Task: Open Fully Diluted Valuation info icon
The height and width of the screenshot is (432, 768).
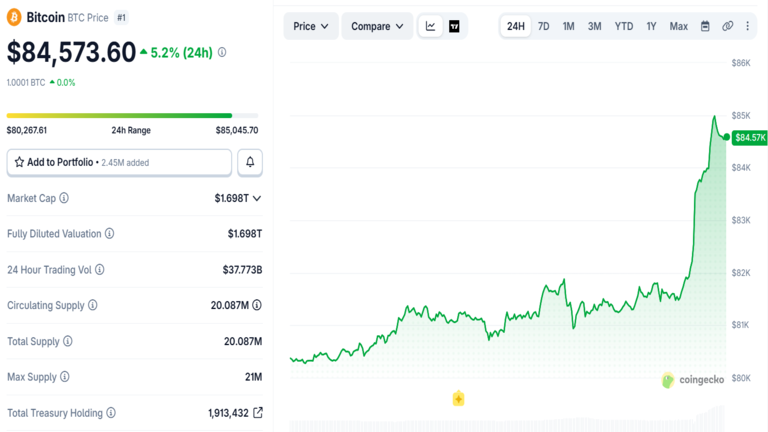Action: click(110, 234)
